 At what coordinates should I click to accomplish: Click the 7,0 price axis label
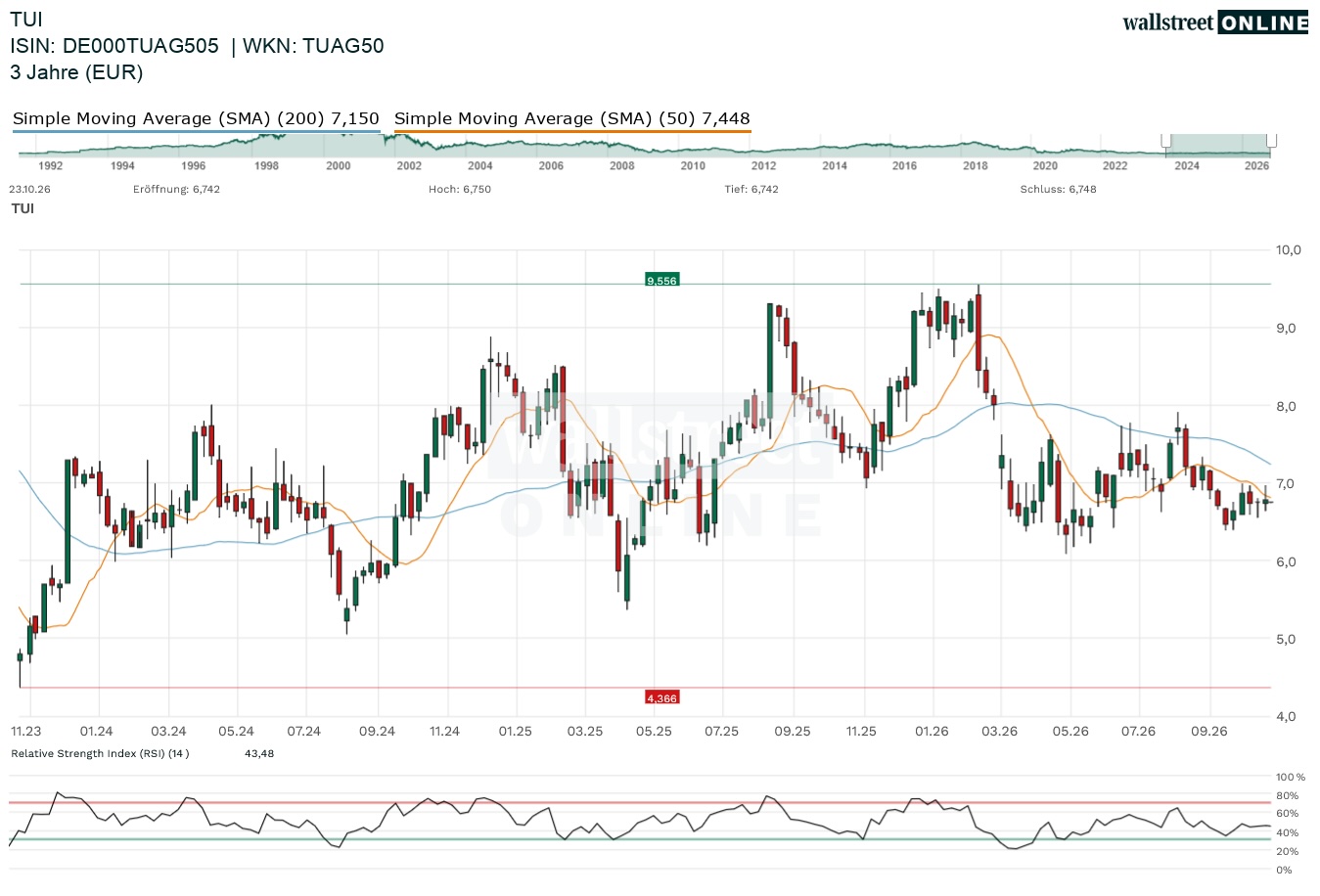(x=1286, y=484)
